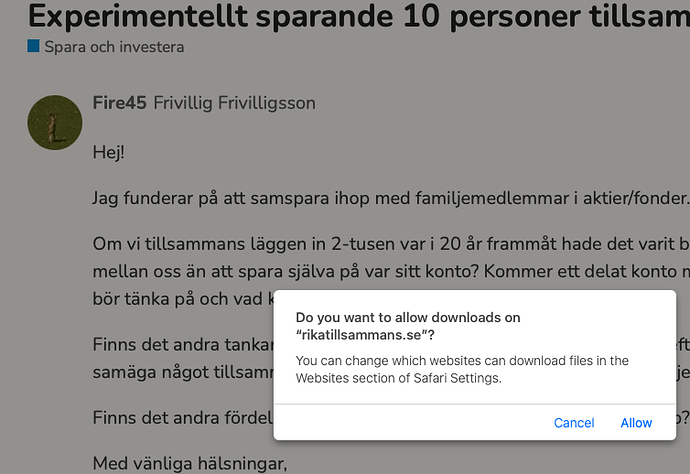Click the Med vänliga hälsningar sign-off
Image resolution: width=690 pixels, height=474 pixels.
click(189, 463)
